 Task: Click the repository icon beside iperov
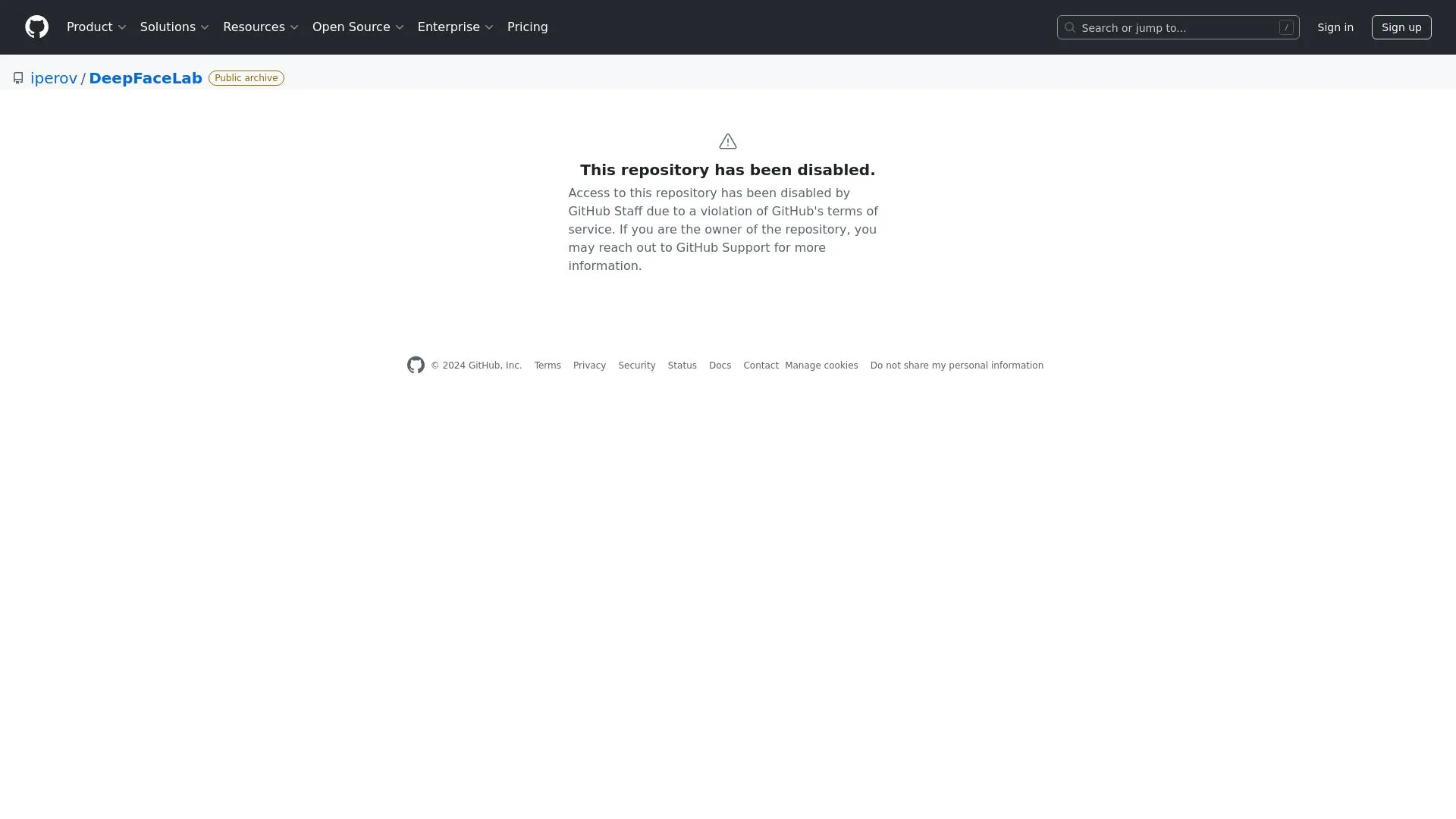[18, 78]
